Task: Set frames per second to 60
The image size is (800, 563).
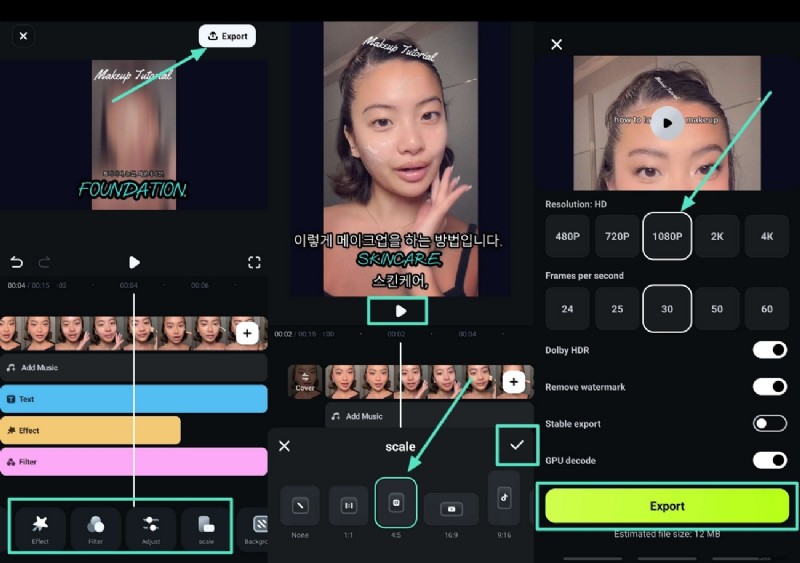Action: tap(767, 309)
